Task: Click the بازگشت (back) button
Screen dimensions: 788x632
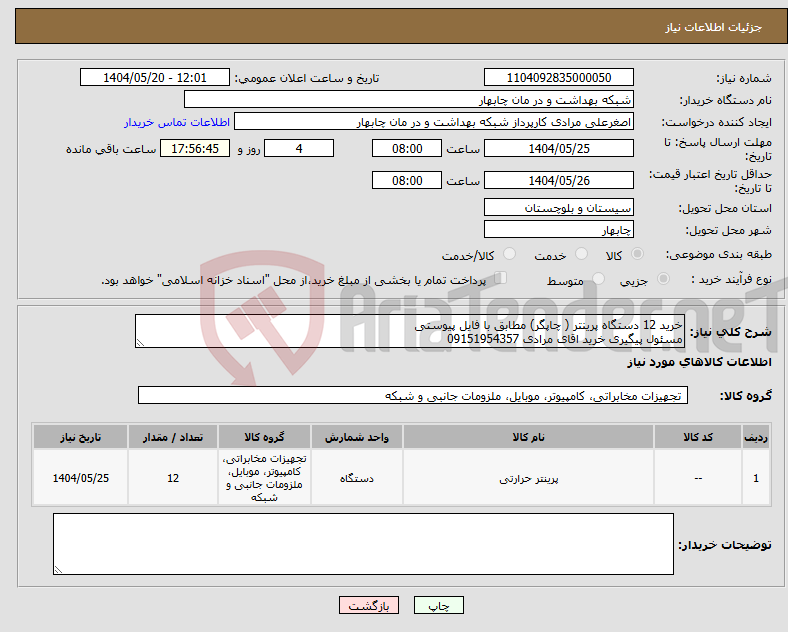Action: click(369, 605)
